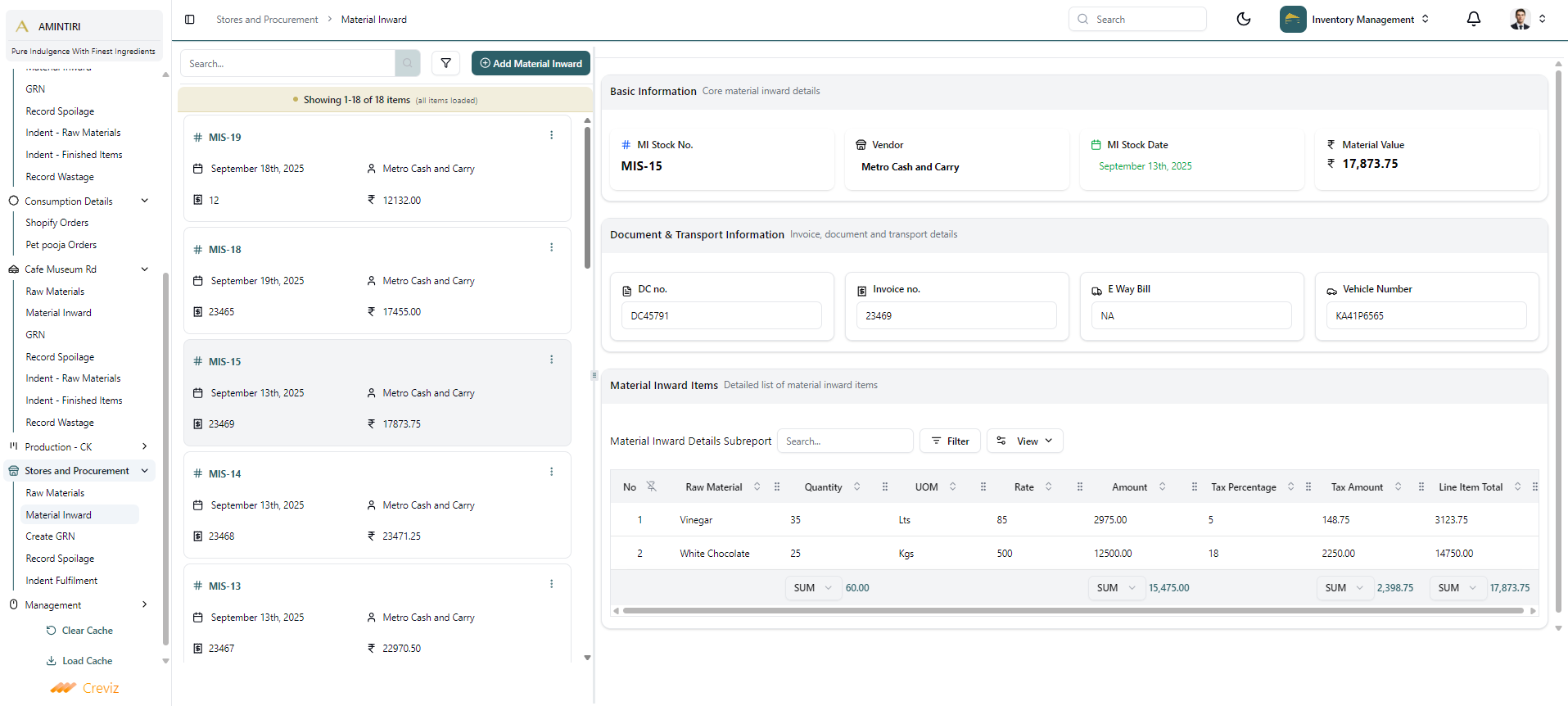The height and width of the screenshot is (706, 1568).
Task: Select Indent Fulfilment menu item
Action: [61, 581]
